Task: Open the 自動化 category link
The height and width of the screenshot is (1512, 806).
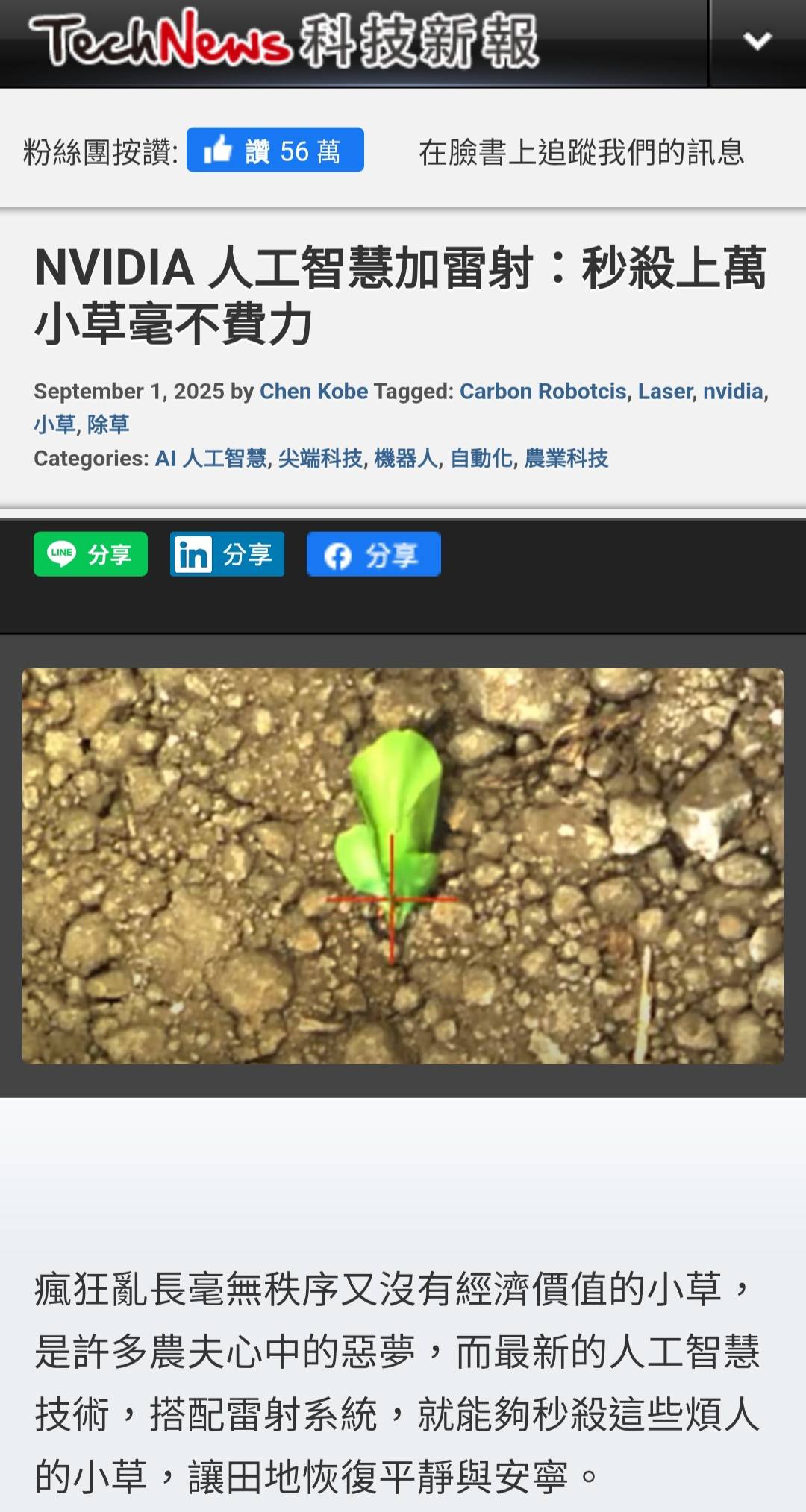Action: coord(481,458)
